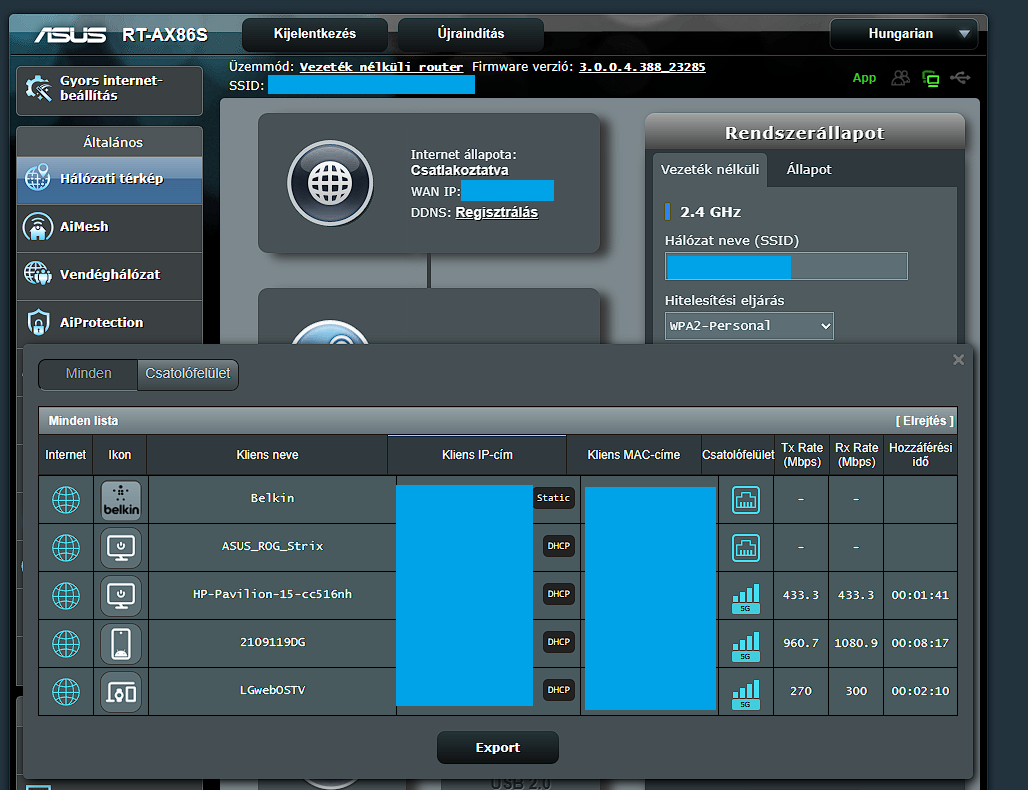This screenshot has width=1028, height=790.
Task: Click the LGwebOSTV device icon
Action: [121, 691]
